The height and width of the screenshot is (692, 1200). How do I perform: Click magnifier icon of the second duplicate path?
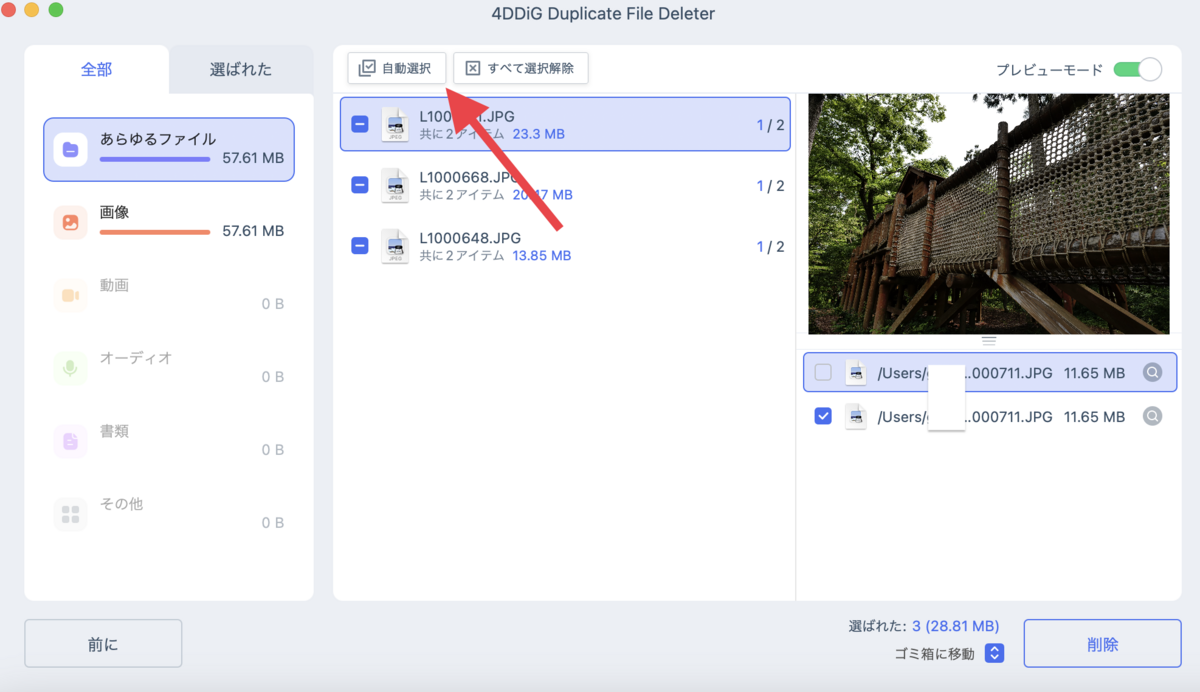click(1152, 416)
